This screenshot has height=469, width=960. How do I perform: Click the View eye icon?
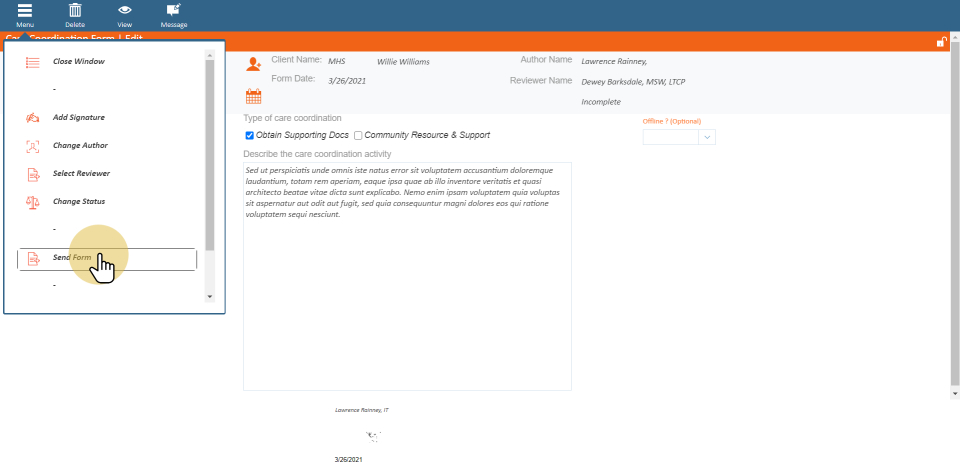point(125,10)
